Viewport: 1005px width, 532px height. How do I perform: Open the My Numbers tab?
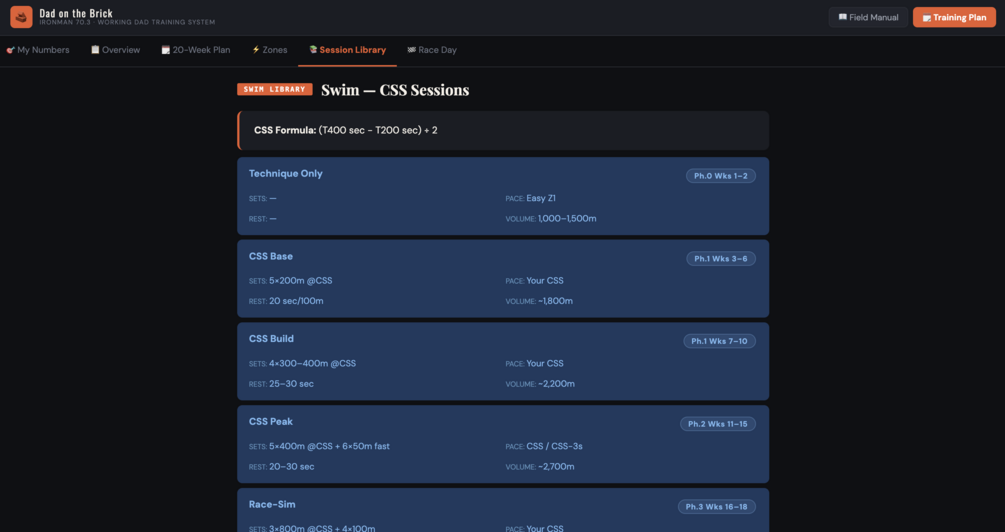[38, 50]
